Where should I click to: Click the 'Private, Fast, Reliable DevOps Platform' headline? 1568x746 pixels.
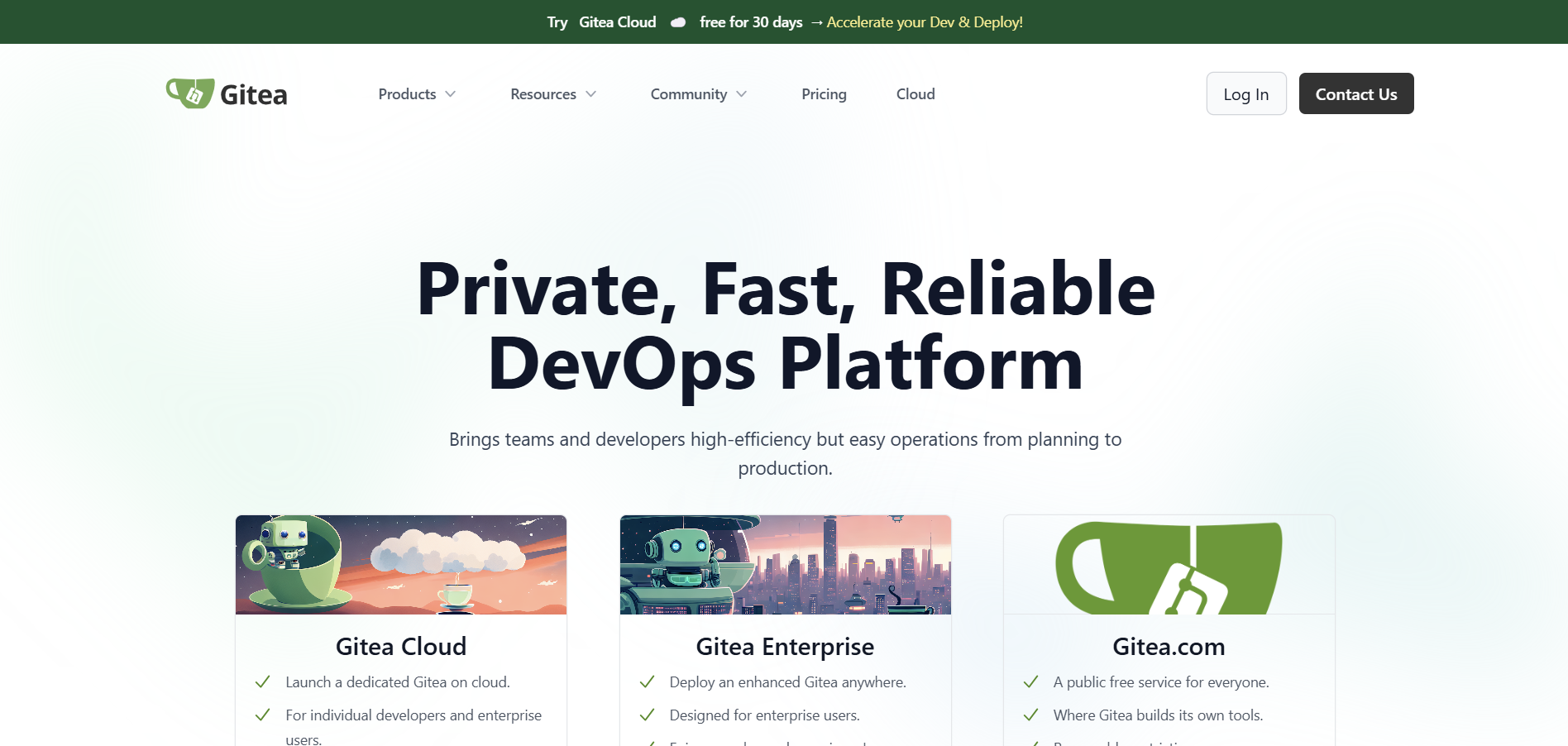pos(786,327)
